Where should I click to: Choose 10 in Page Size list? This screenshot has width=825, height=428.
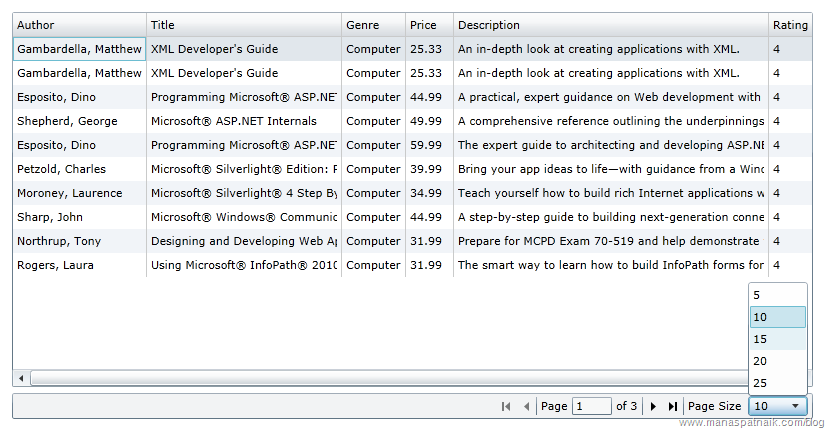click(x=778, y=317)
